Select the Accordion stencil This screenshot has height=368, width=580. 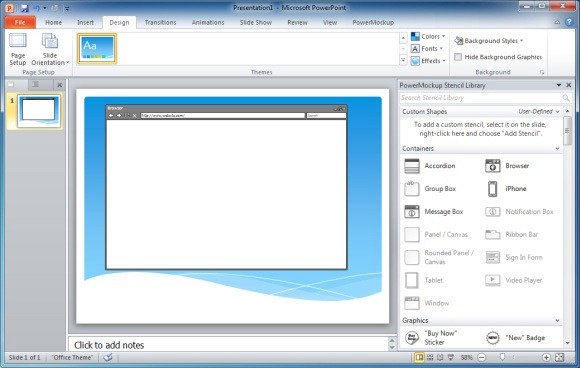[x=430, y=166]
